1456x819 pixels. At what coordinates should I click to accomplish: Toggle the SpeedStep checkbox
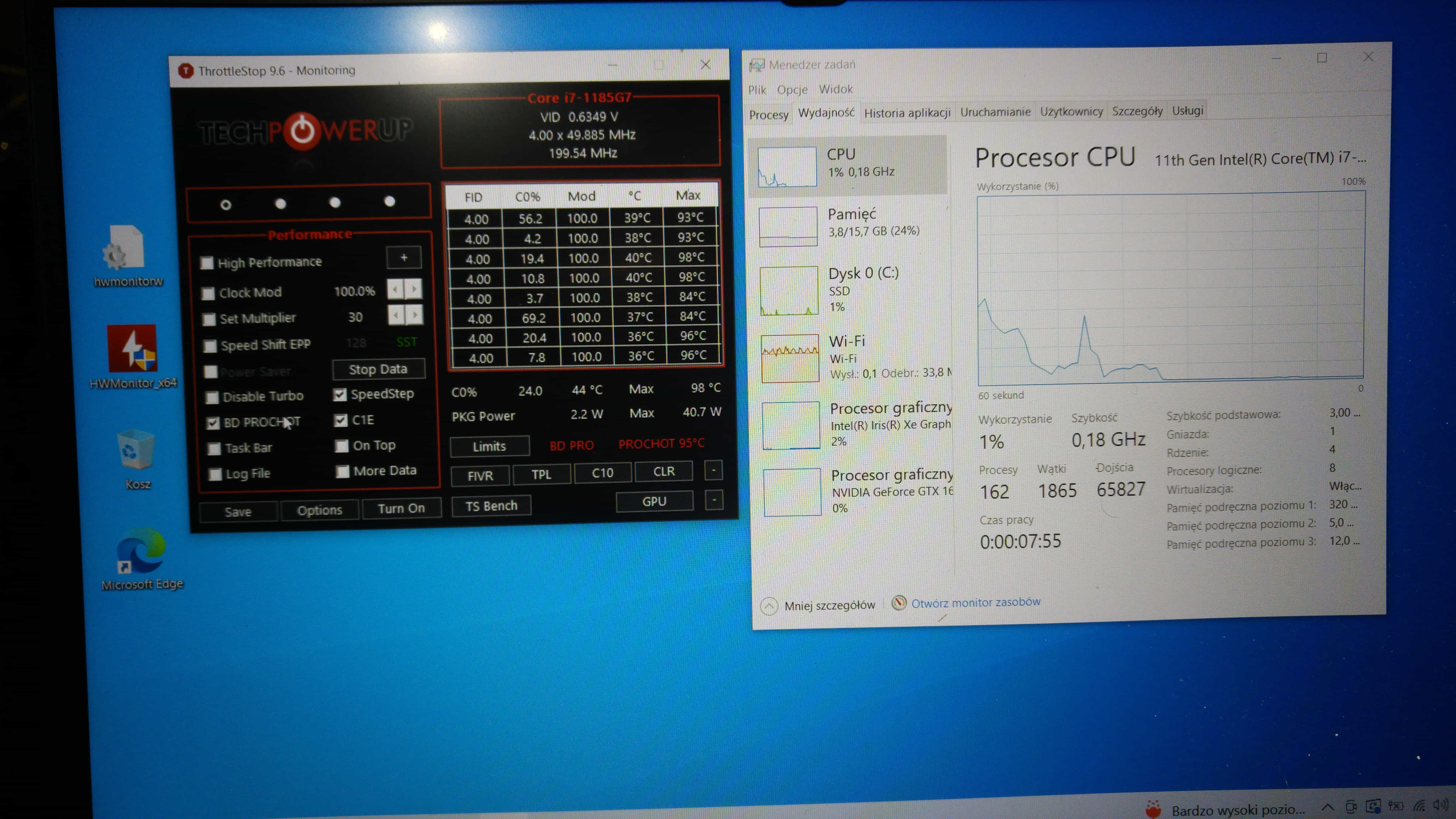[340, 394]
